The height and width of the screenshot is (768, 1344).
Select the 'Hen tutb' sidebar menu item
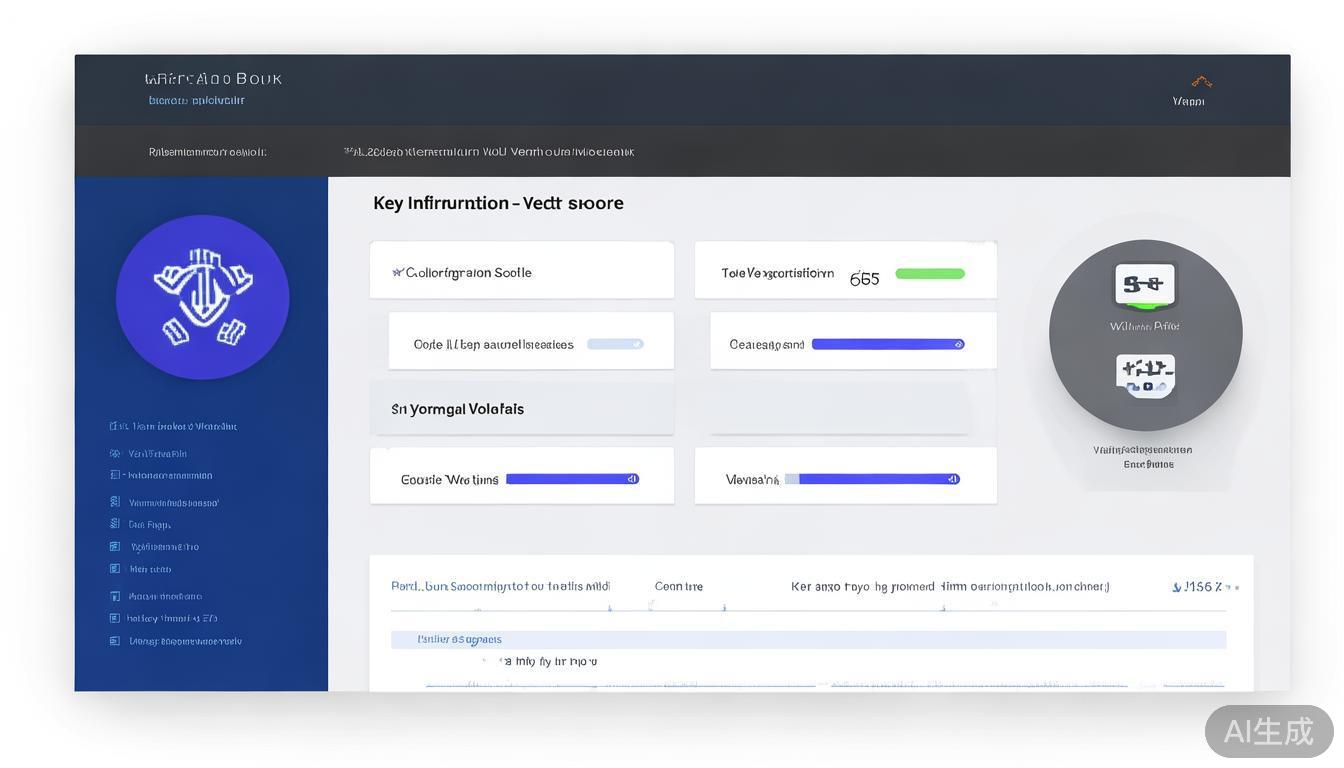[150, 569]
